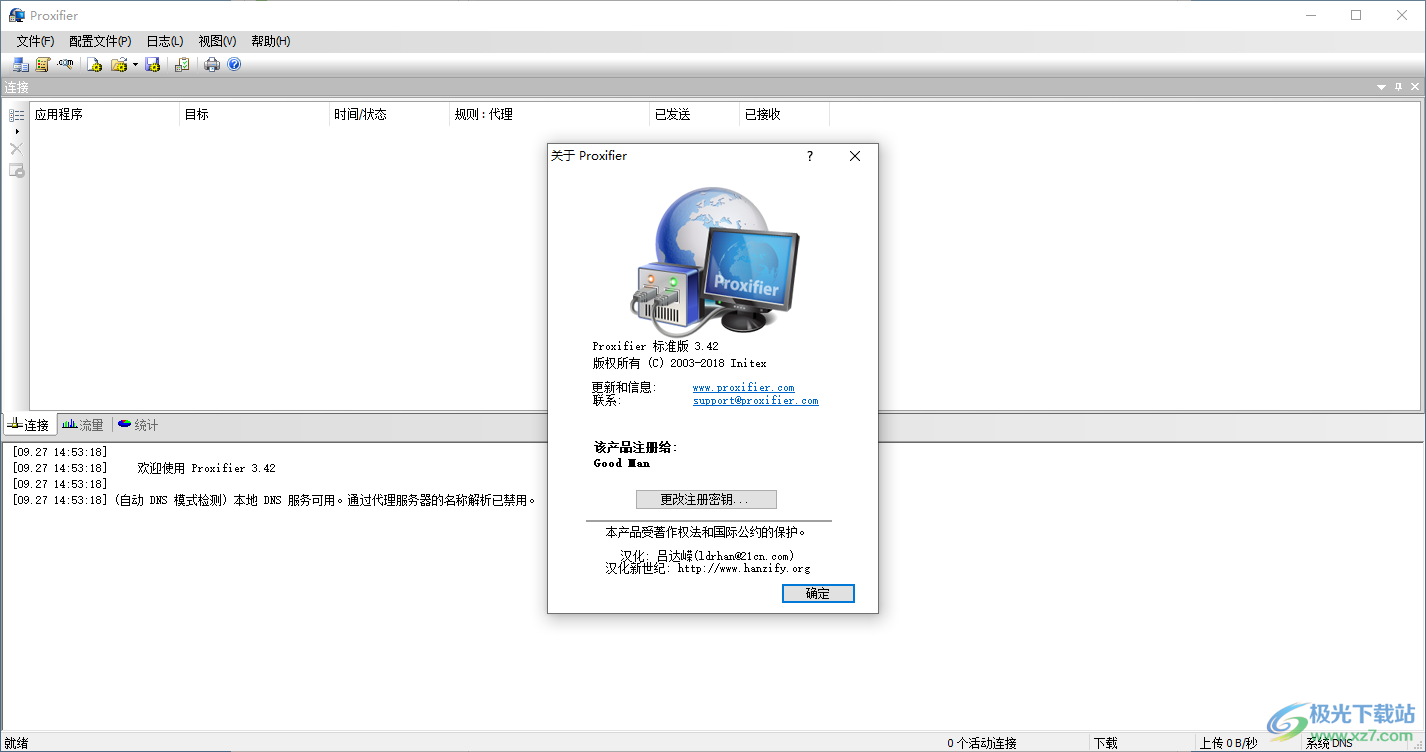The image size is (1426, 752).
Task: Open the 帮助(H) menu
Action: pyautogui.click(x=270, y=41)
